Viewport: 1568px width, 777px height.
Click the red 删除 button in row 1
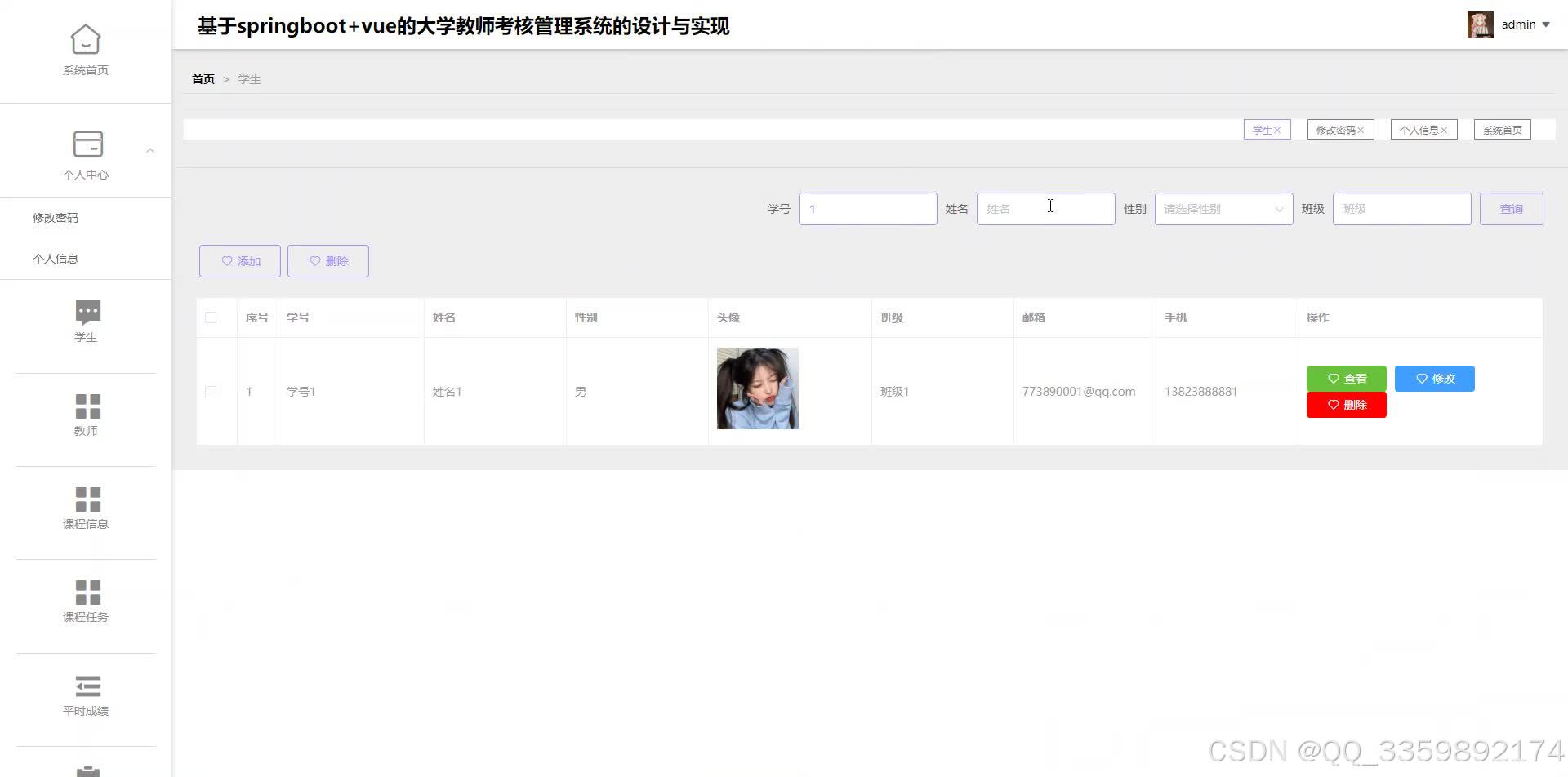1347,405
